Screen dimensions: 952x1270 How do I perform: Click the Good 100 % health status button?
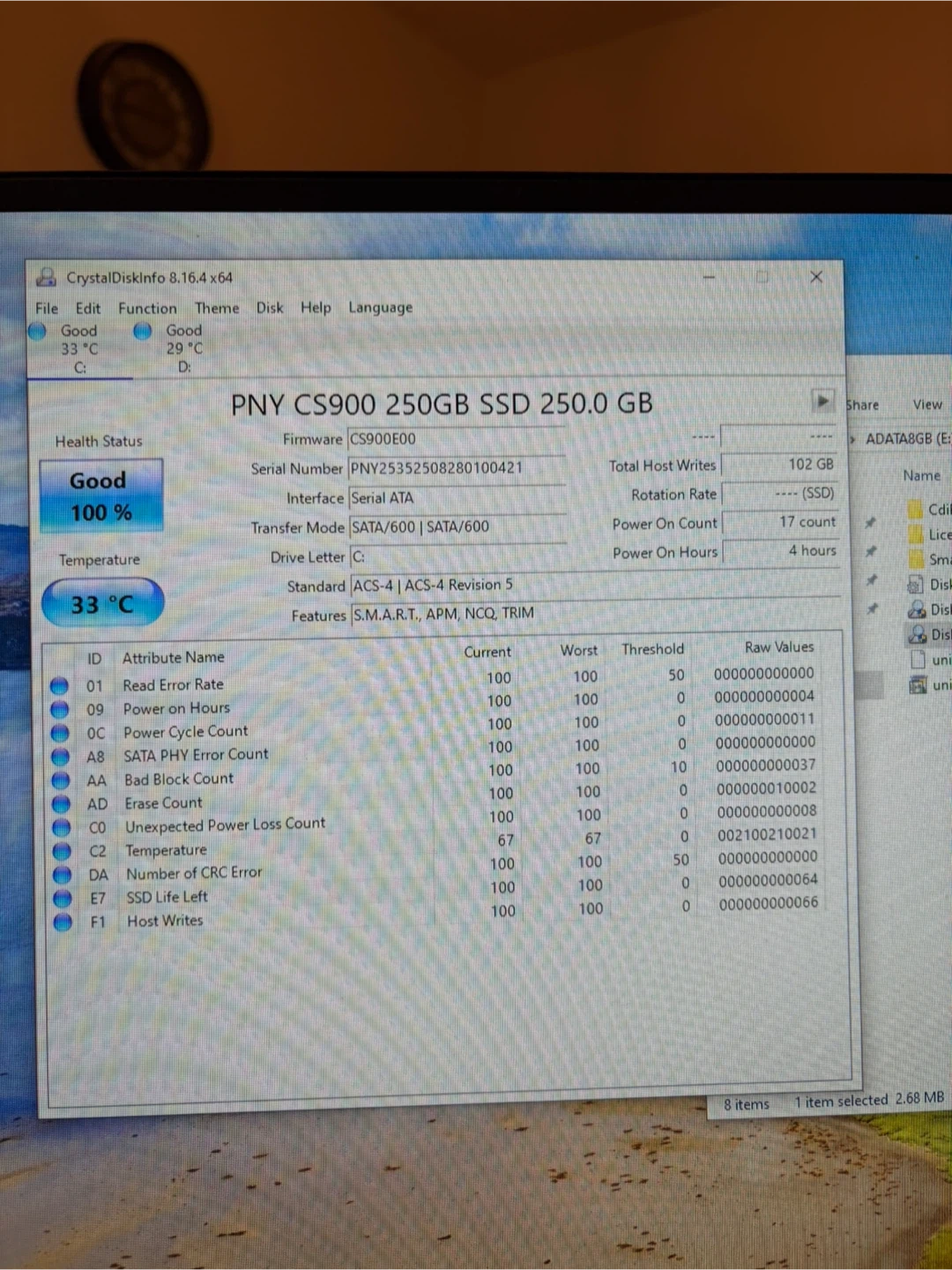click(100, 496)
